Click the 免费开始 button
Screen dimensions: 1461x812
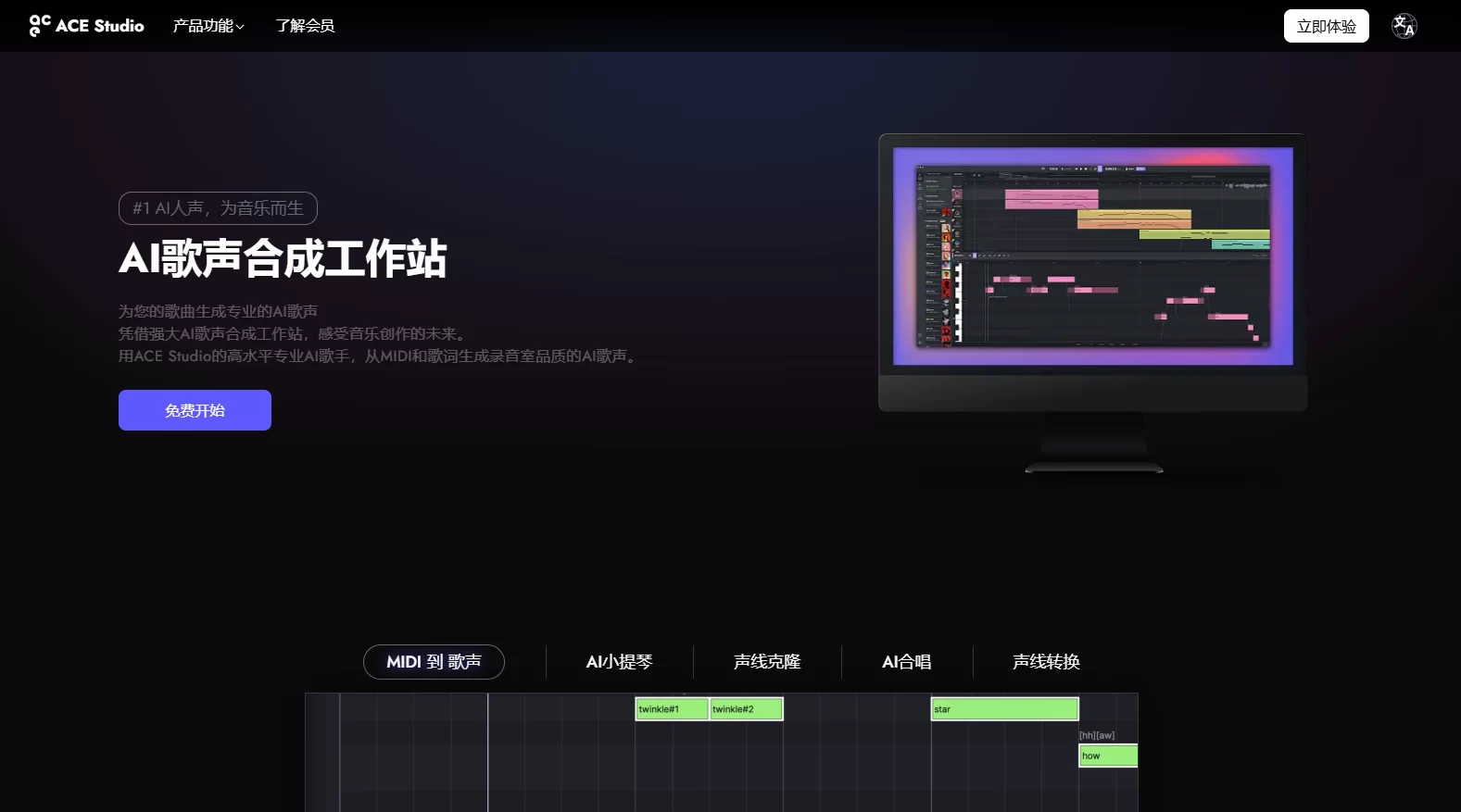195,410
